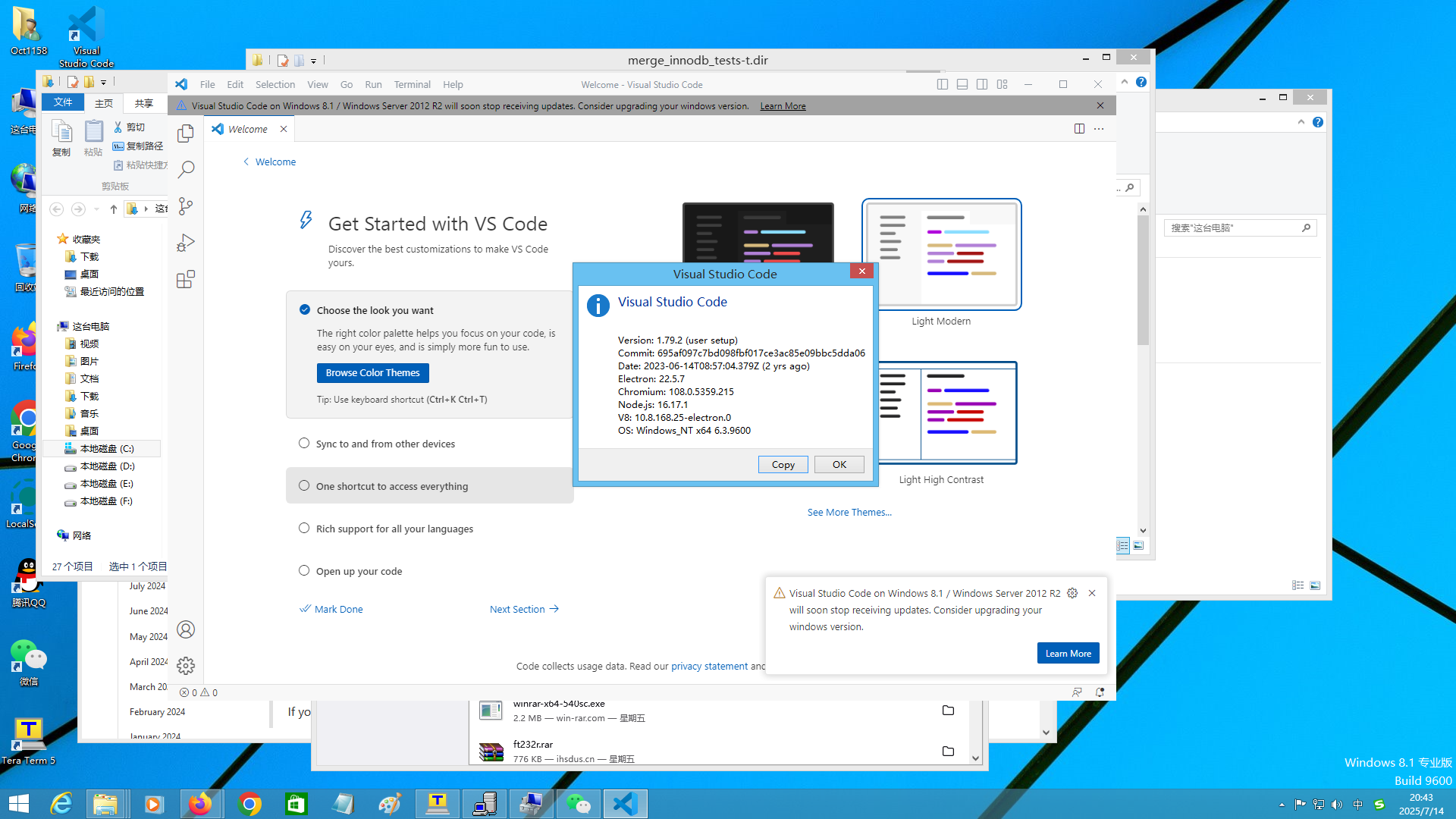Open See More Themes link
Image resolution: width=1456 pixels, height=819 pixels.
[x=849, y=512]
